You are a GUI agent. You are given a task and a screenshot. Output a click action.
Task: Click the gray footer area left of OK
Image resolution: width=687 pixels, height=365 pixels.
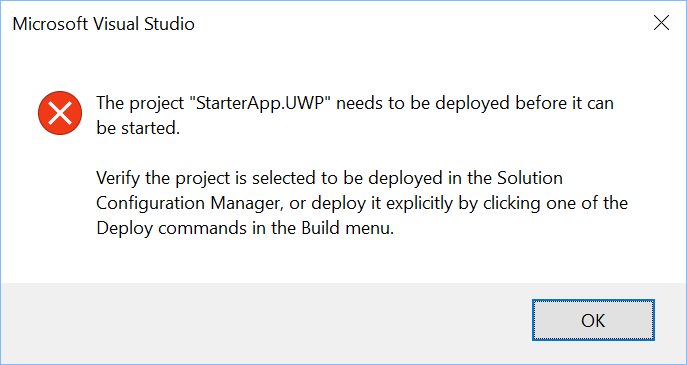[263, 323]
